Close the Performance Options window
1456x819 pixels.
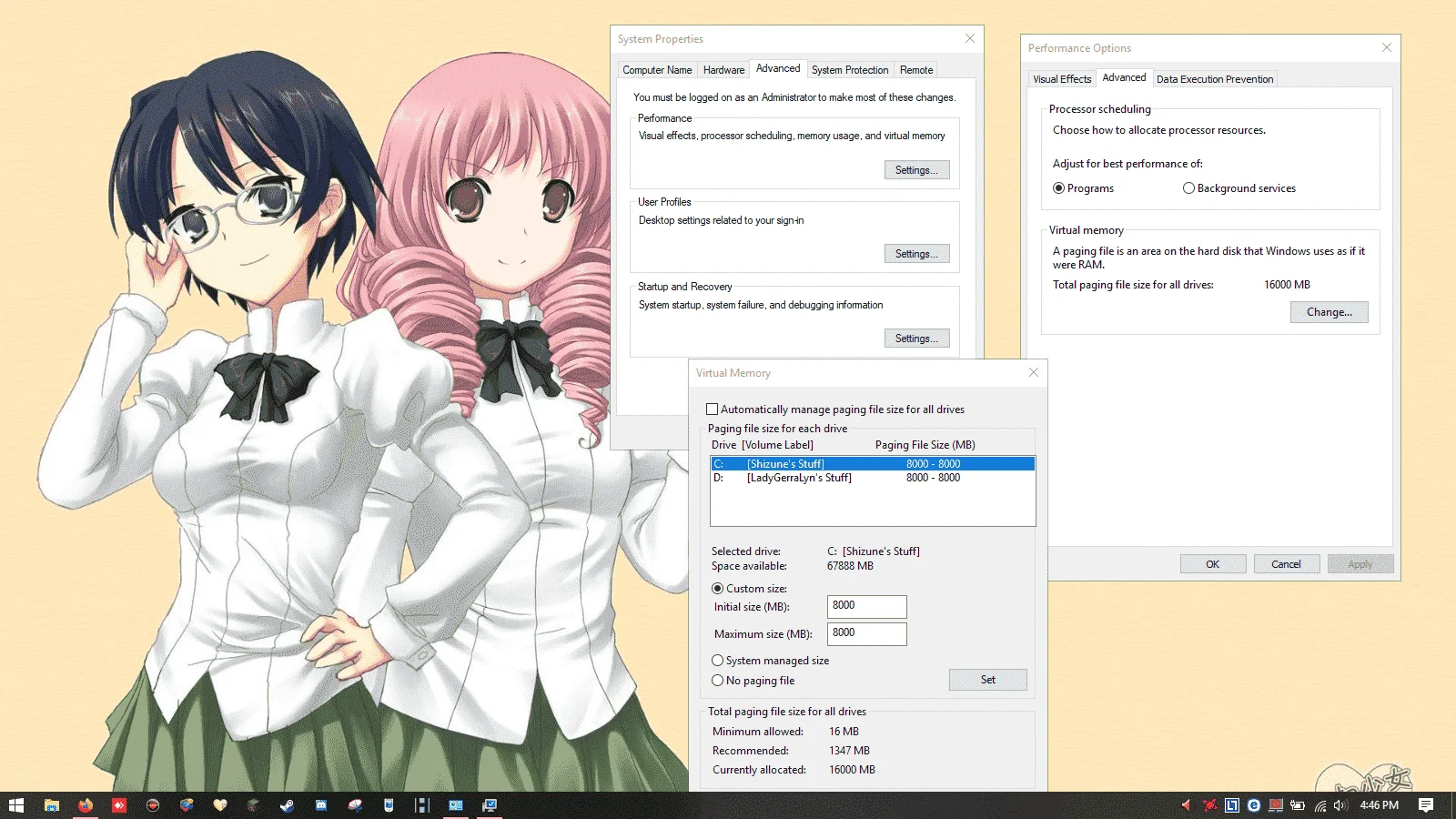click(1387, 47)
